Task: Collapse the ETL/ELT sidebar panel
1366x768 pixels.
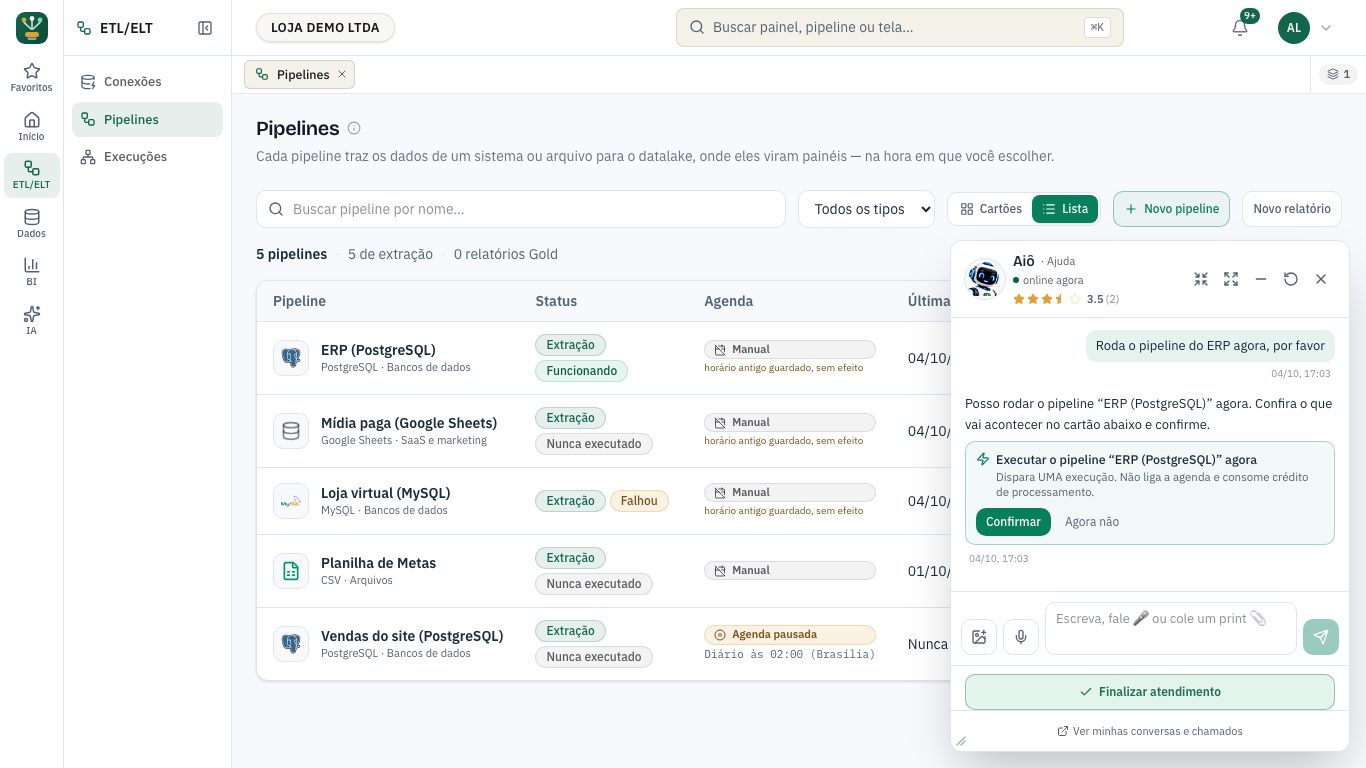Action: coord(205,28)
